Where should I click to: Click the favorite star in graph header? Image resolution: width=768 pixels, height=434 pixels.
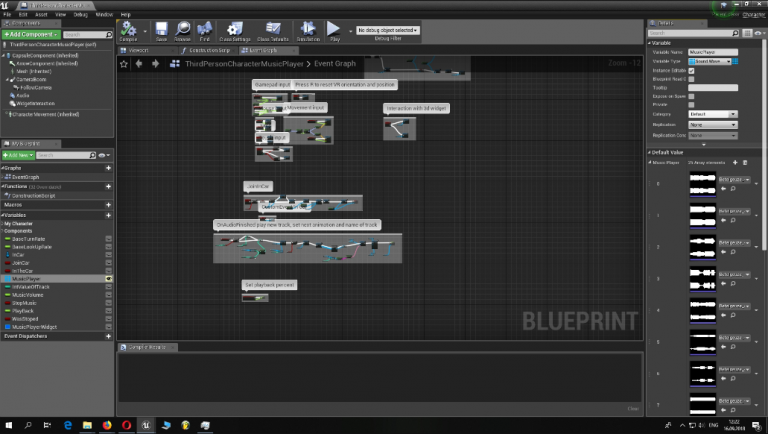pos(124,64)
